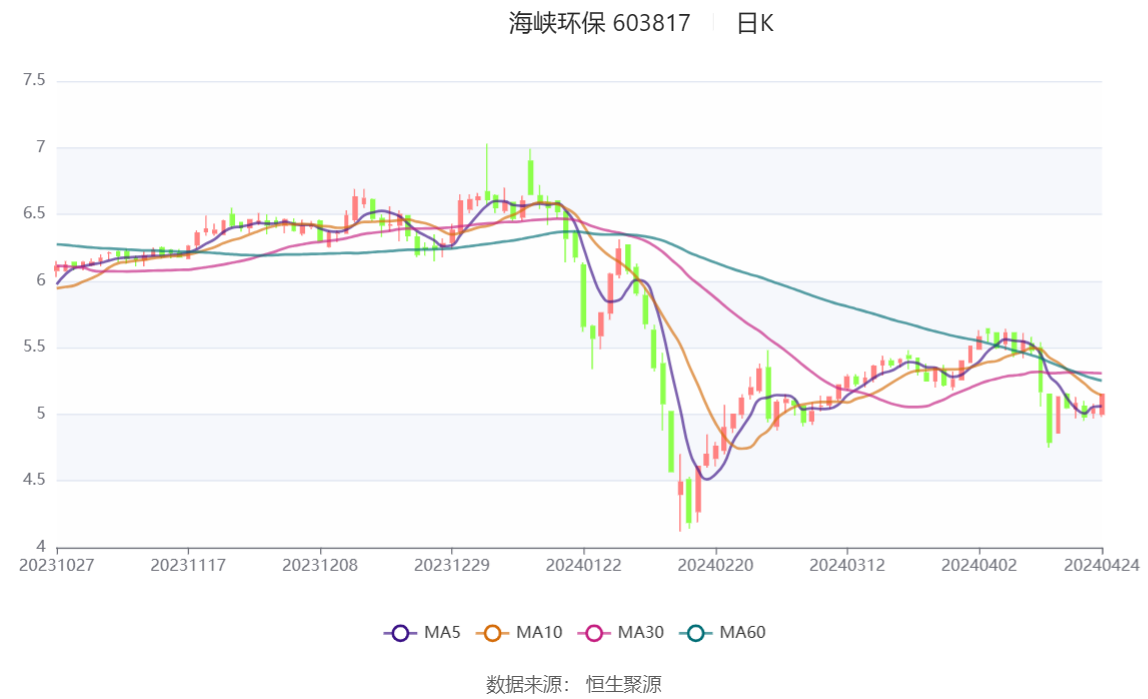Click the pink MA30 legend circle
Screen dimensions: 1148x699
595,633
